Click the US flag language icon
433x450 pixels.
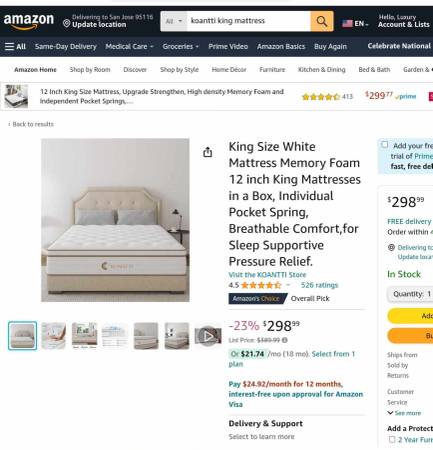347,23
